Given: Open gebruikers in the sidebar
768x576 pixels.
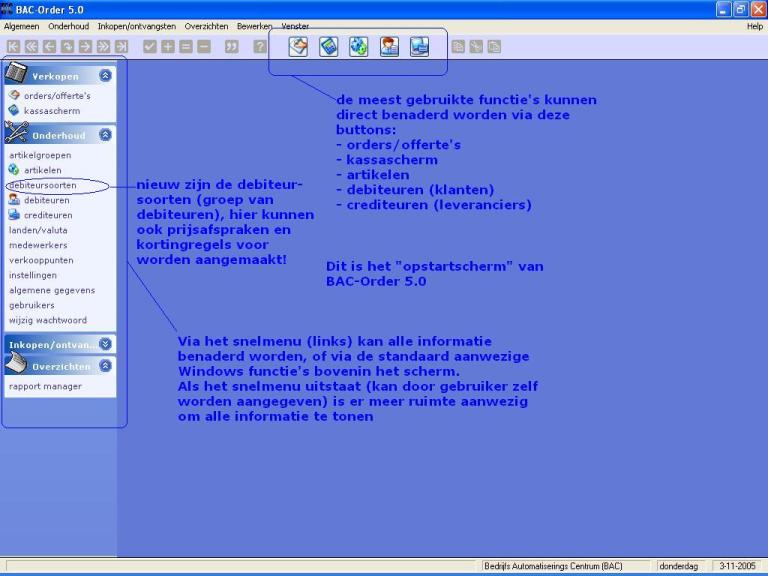Looking at the screenshot, I should coord(32,305).
